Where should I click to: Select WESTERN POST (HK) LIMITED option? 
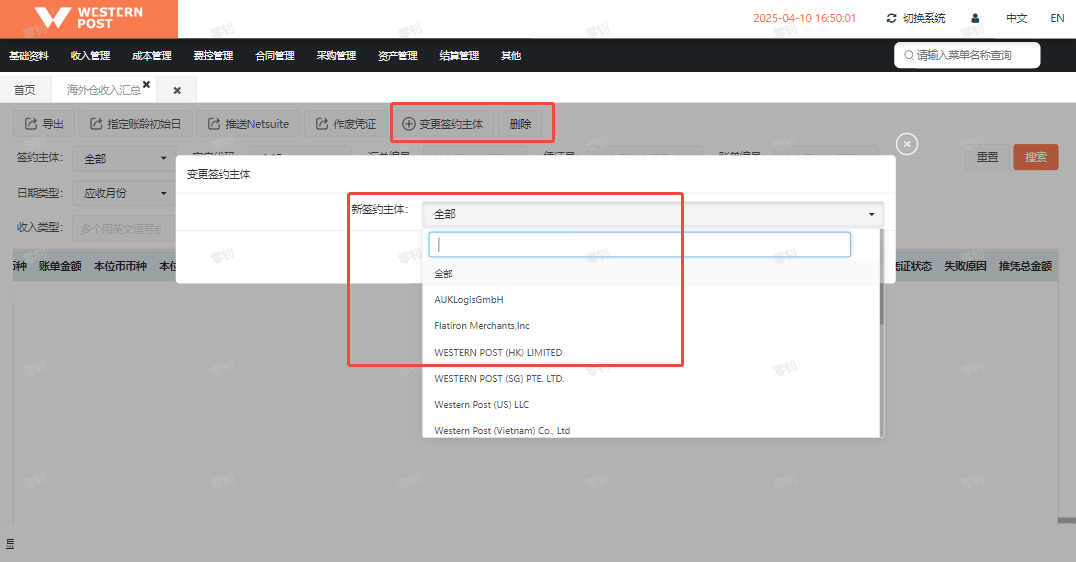[x=651, y=353]
